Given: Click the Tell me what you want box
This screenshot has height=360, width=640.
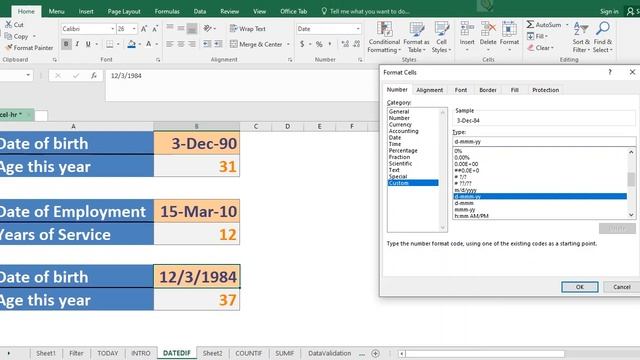Looking at the screenshot, I should pyautogui.click(x=365, y=11).
